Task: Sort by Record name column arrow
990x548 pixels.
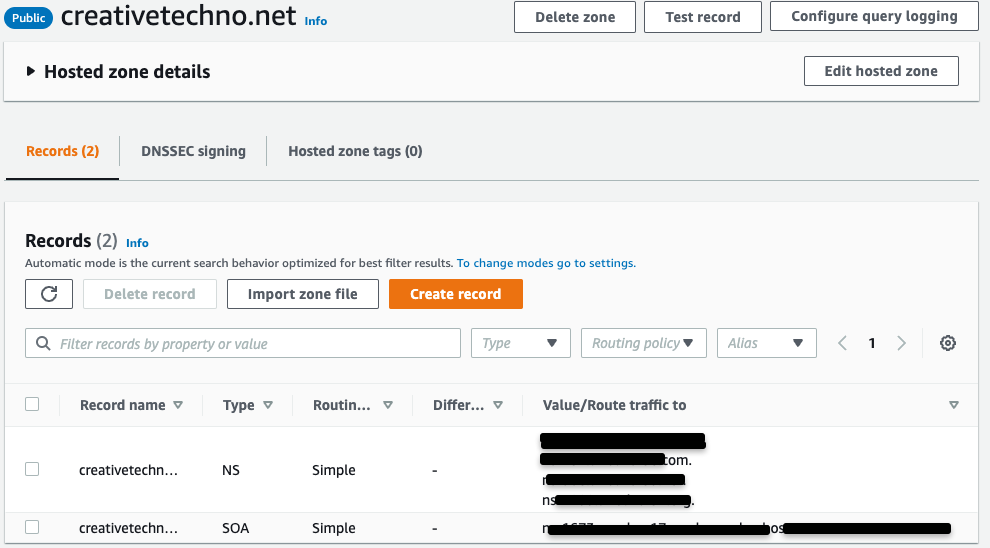Action: pyautogui.click(x=178, y=405)
